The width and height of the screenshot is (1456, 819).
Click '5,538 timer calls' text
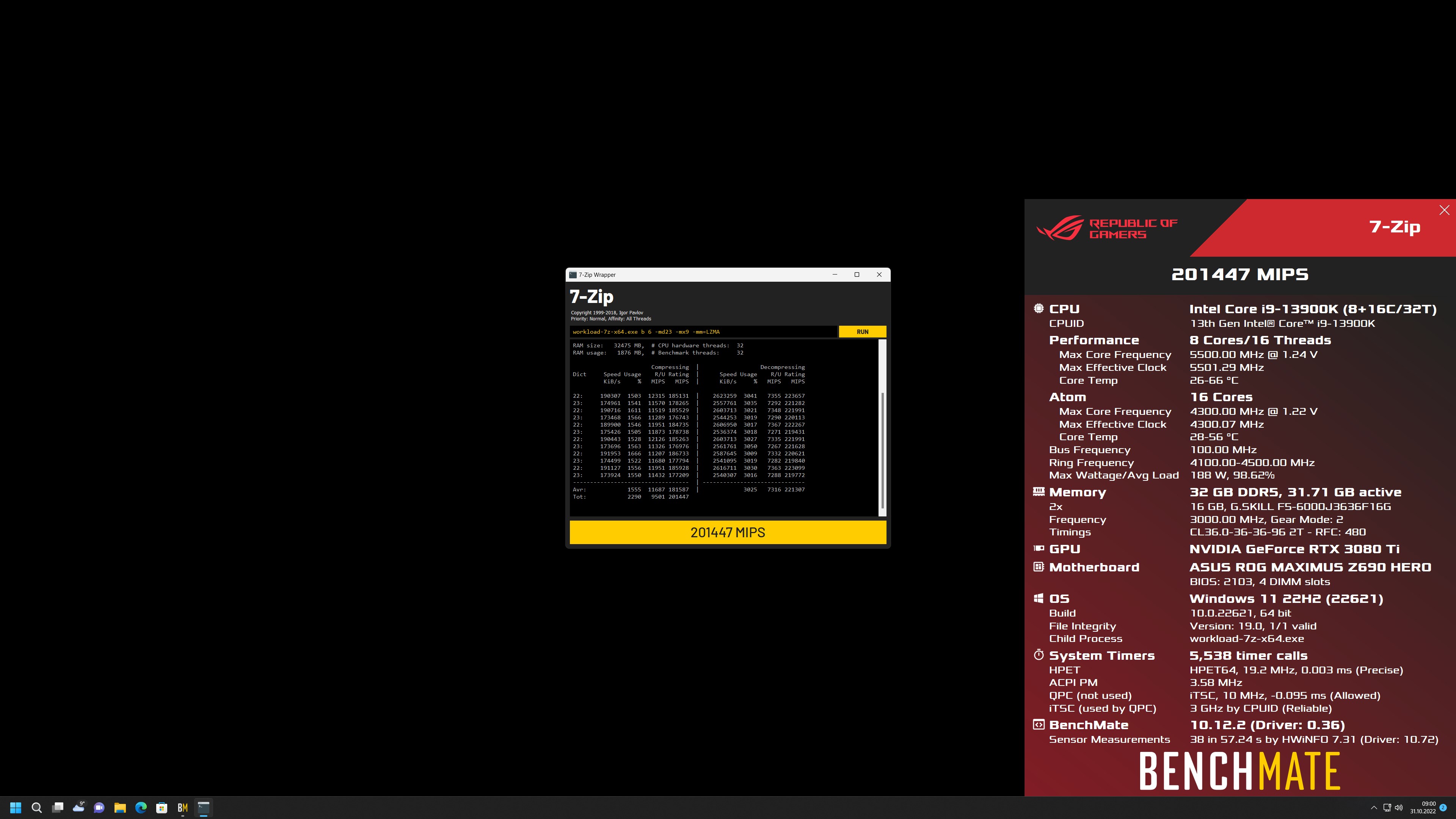click(x=1248, y=656)
